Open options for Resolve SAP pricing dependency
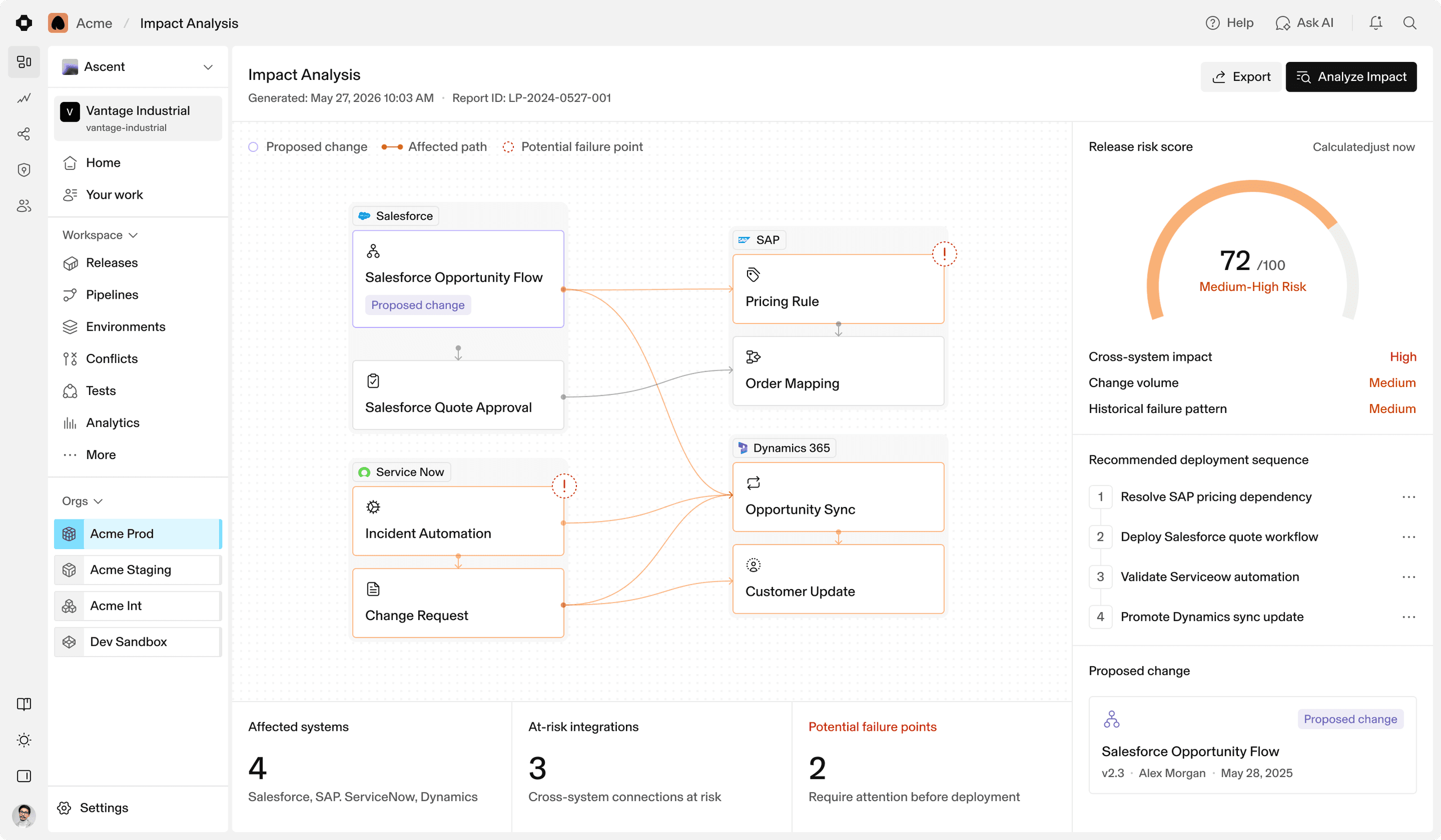The width and height of the screenshot is (1441, 840). (1408, 497)
